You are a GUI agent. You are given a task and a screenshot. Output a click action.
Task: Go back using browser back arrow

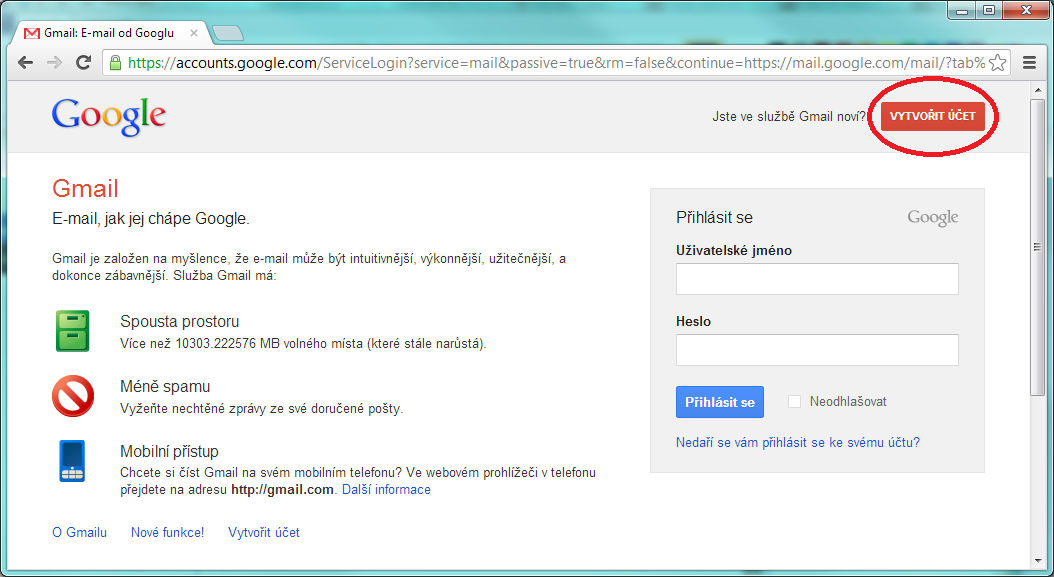point(26,63)
